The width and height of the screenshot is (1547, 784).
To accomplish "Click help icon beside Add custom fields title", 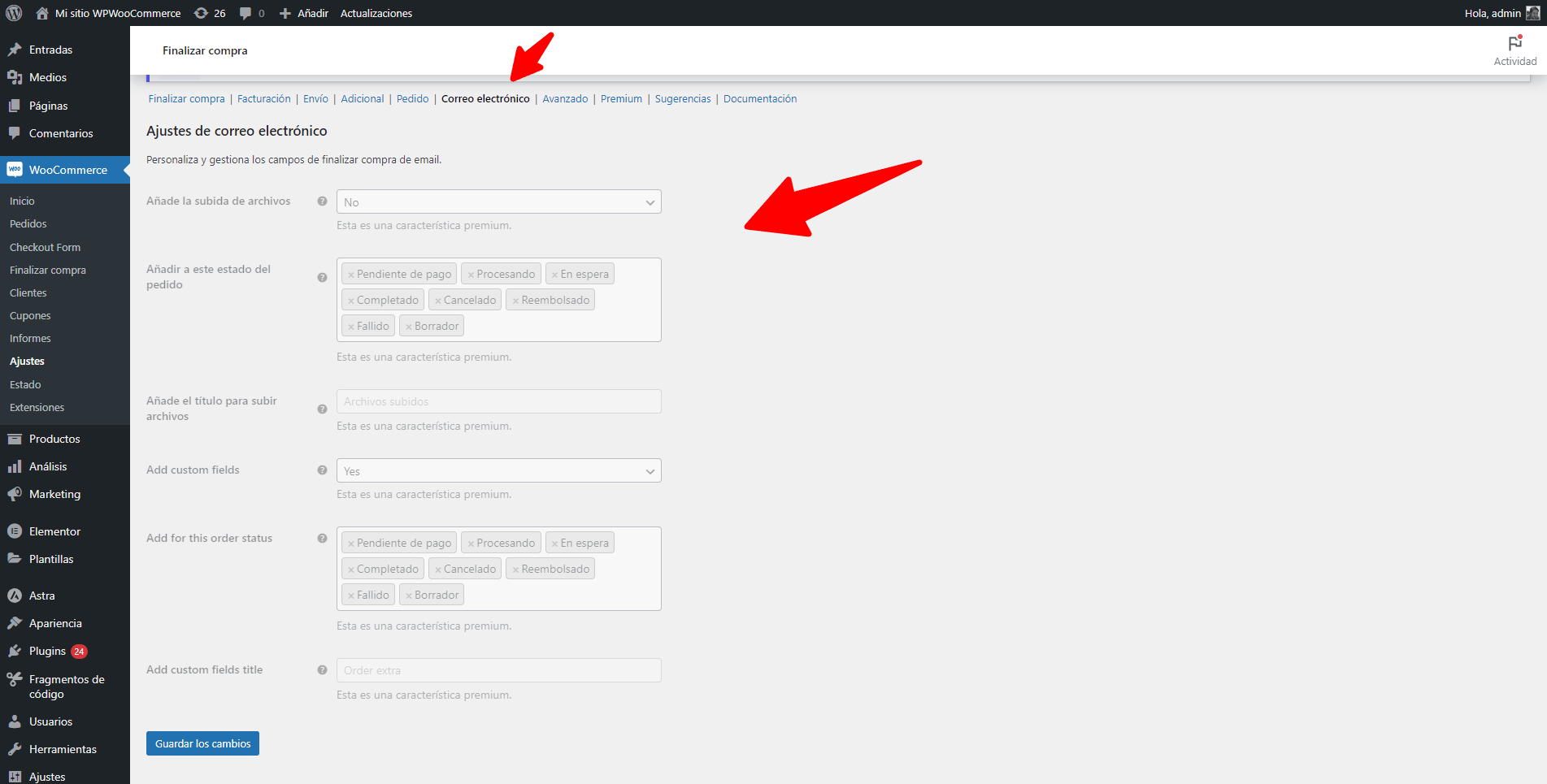I will click(x=322, y=669).
